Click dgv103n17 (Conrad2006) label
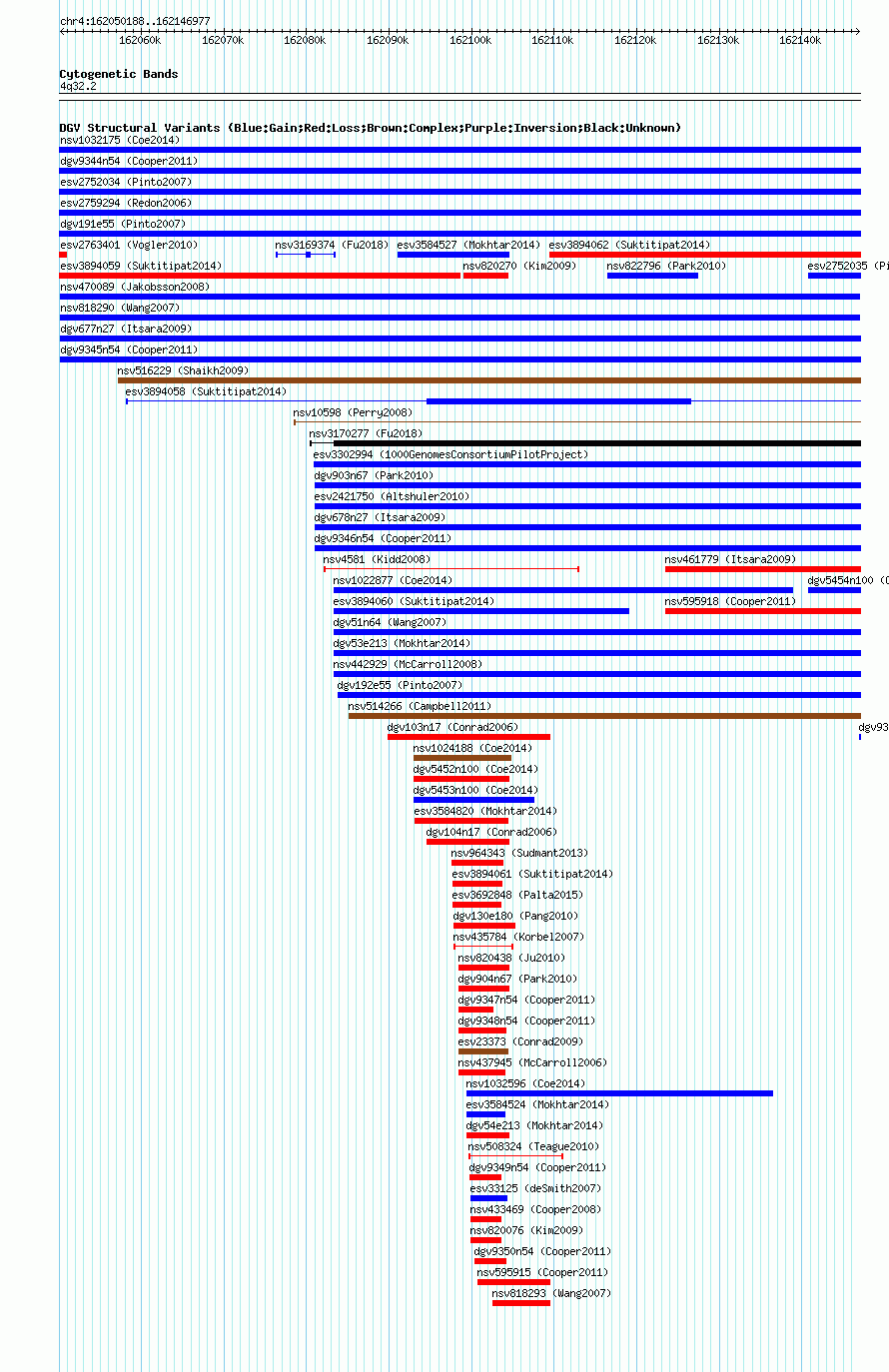The width and height of the screenshot is (889, 1372). (453, 727)
